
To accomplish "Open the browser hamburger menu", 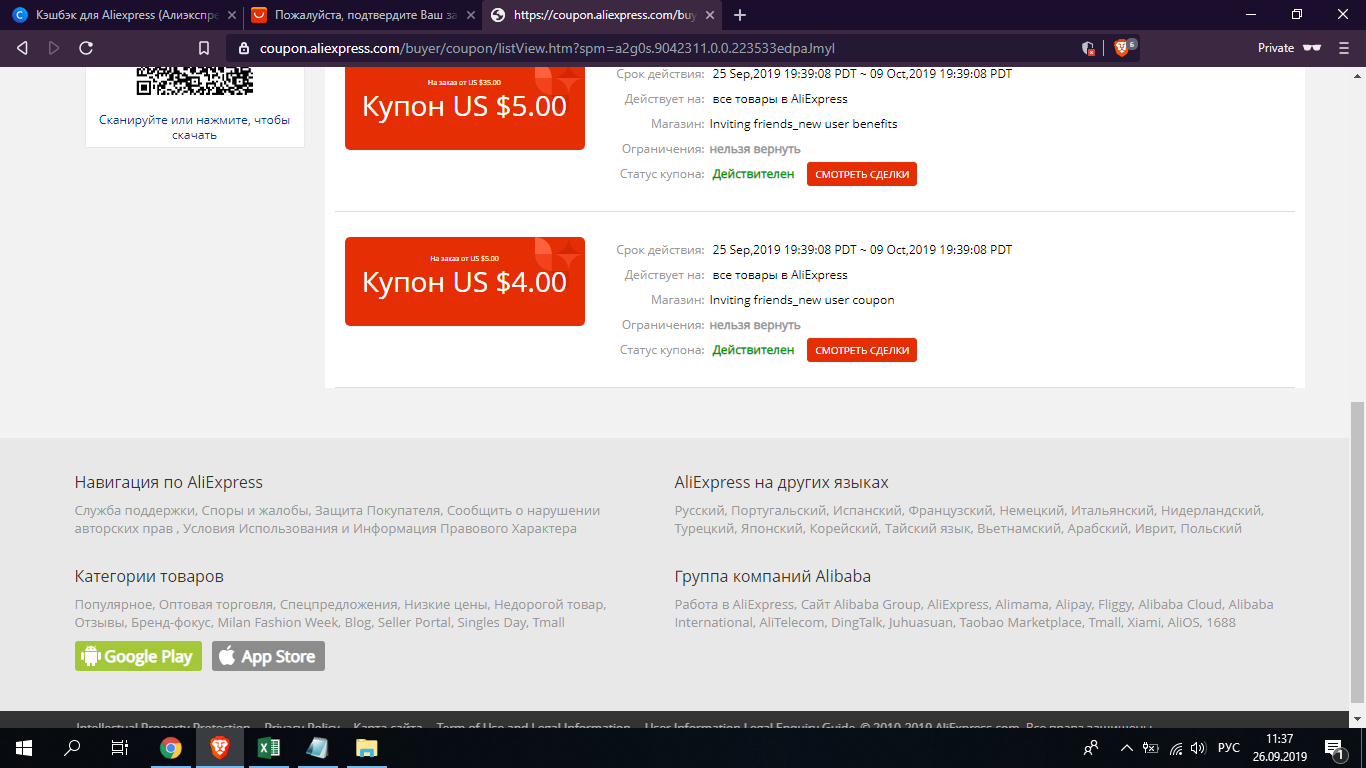I will [1344, 48].
